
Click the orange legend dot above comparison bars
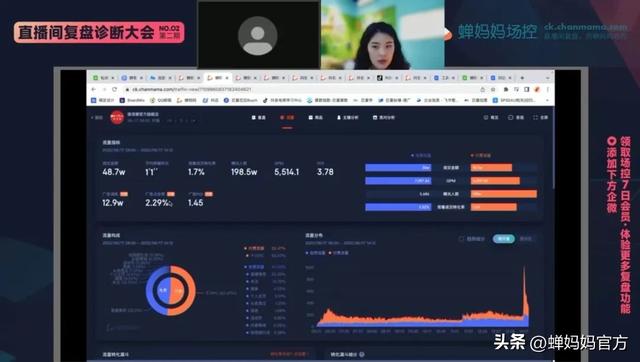click(x=472, y=155)
